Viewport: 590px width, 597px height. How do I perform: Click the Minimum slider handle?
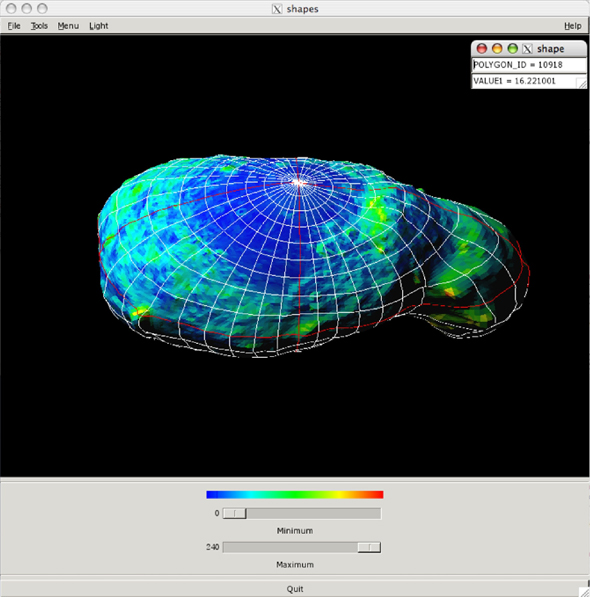pyautogui.click(x=234, y=513)
